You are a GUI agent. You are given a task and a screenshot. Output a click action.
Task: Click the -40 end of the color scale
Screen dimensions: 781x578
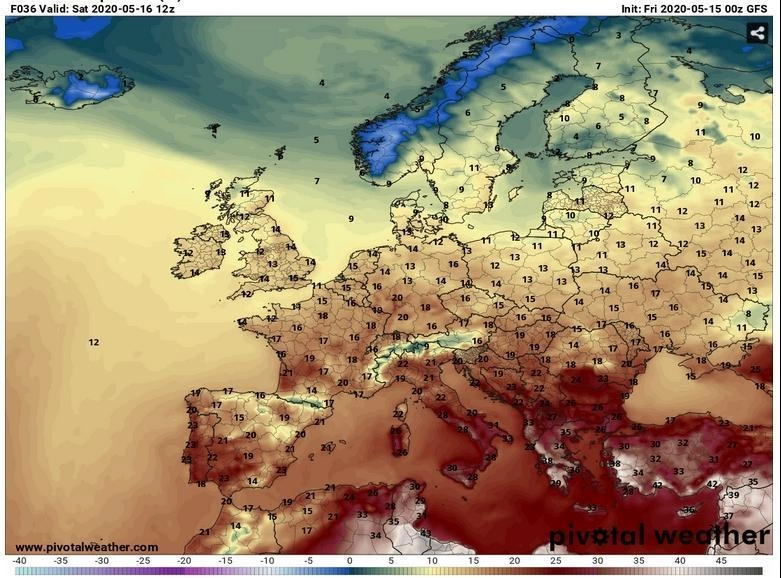coord(19,561)
